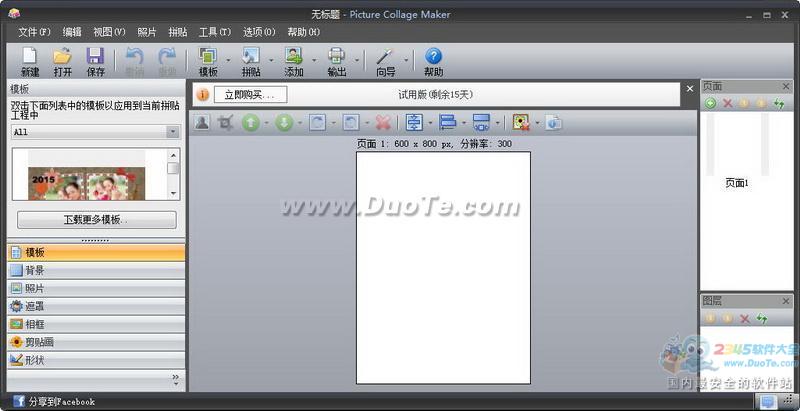Image resolution: width=800 pixels, height=411 pixels.
Task: Open the 编辑 menu
Action: 72,32
